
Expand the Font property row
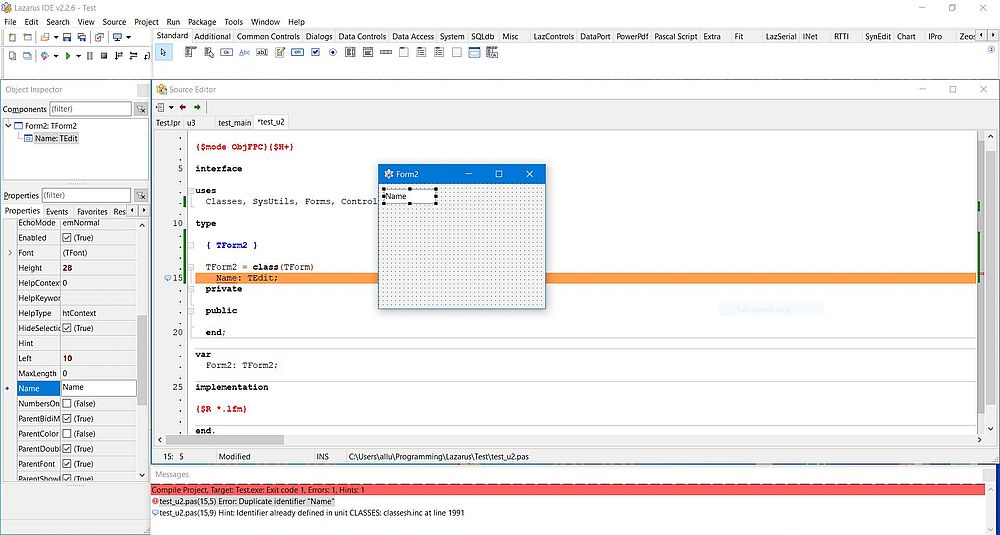pyautogui.click(x=10, y=253)
